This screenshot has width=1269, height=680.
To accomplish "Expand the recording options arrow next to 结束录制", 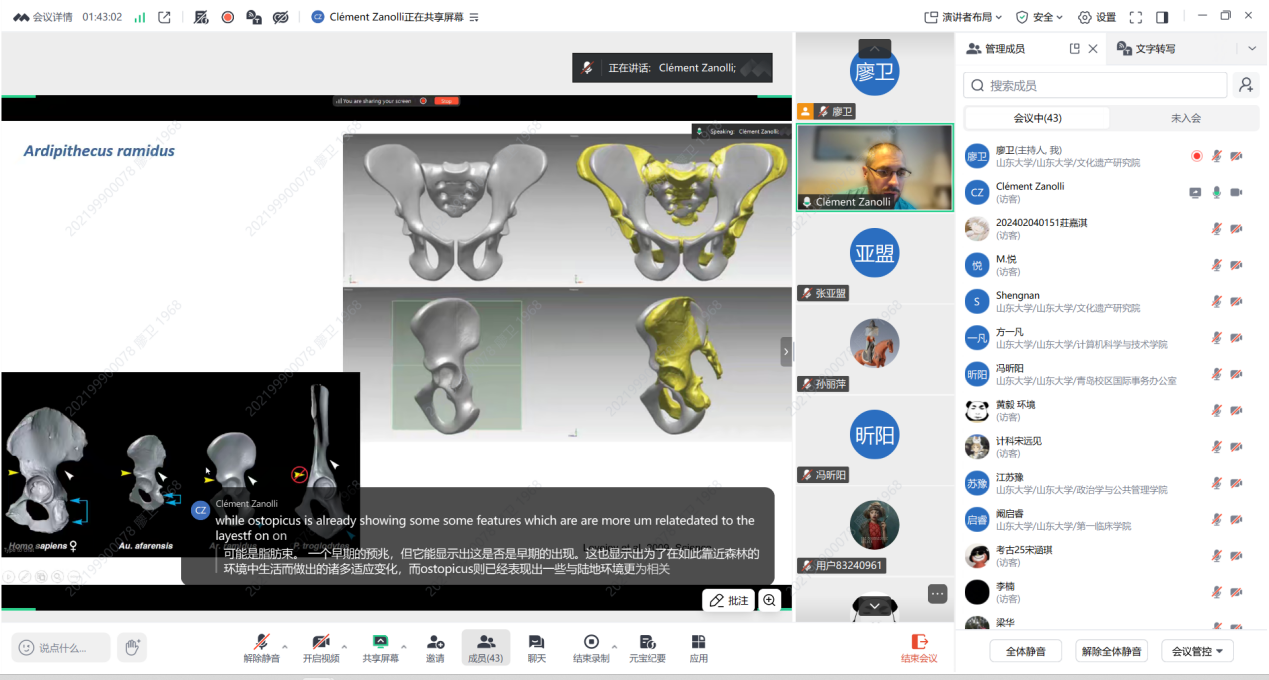I will (x=615, y=646).
